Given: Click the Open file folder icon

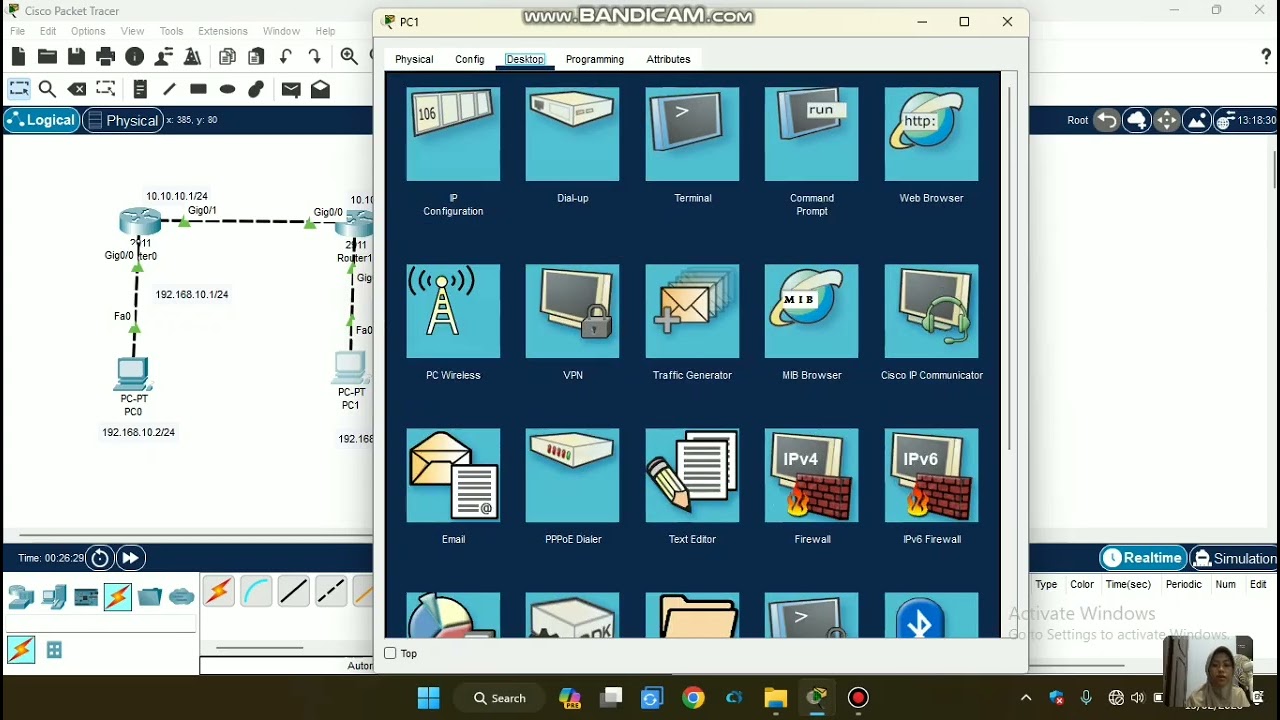Looking at the screenshot, I should click(47, 57).
